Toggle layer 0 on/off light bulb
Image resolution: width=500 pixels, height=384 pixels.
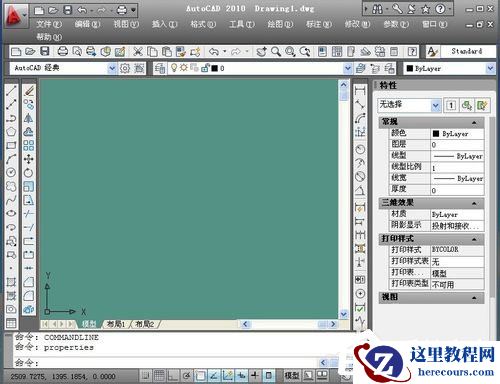174,68
